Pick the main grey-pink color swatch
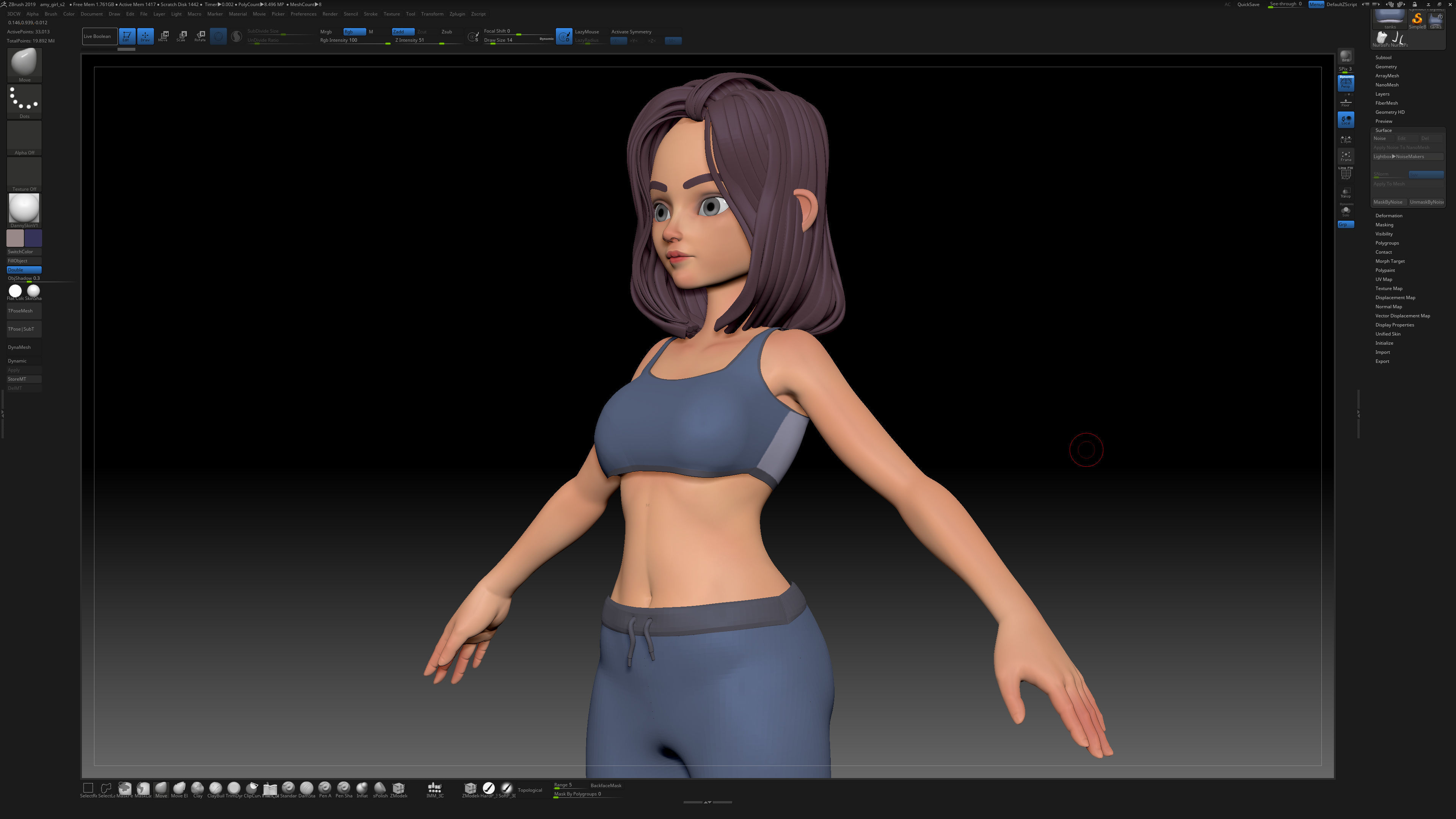This screenshot has width=1456, height=819. pyautogui.click(x=15, y=238)
